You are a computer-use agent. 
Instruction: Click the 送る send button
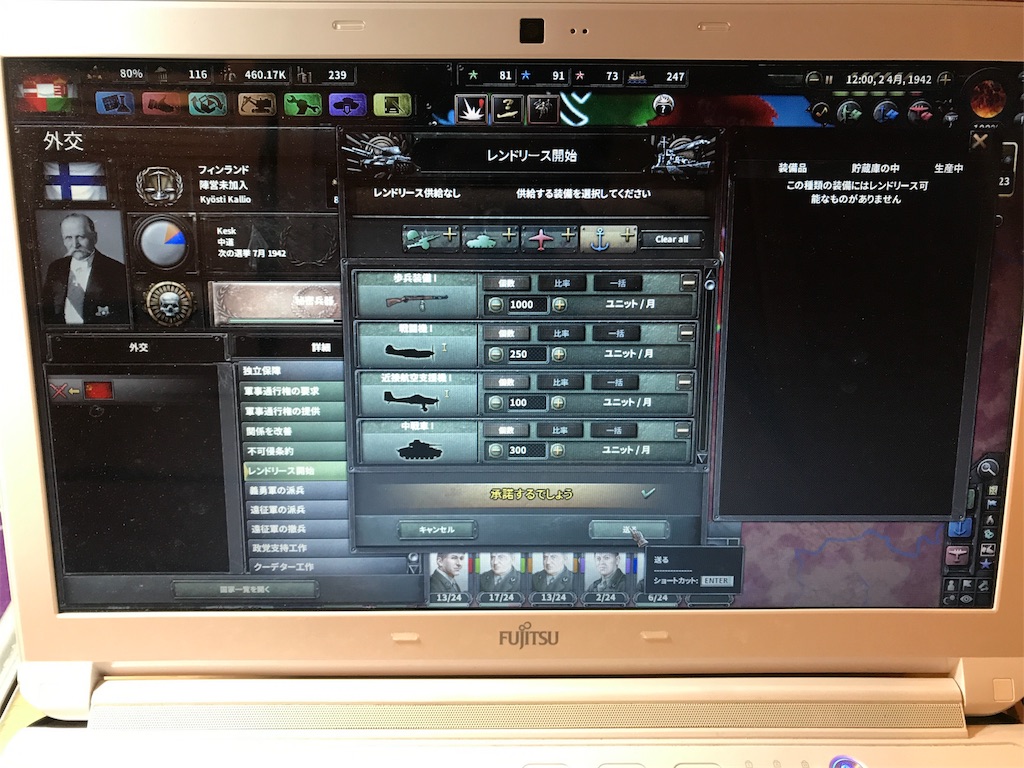tap(629, 530)
